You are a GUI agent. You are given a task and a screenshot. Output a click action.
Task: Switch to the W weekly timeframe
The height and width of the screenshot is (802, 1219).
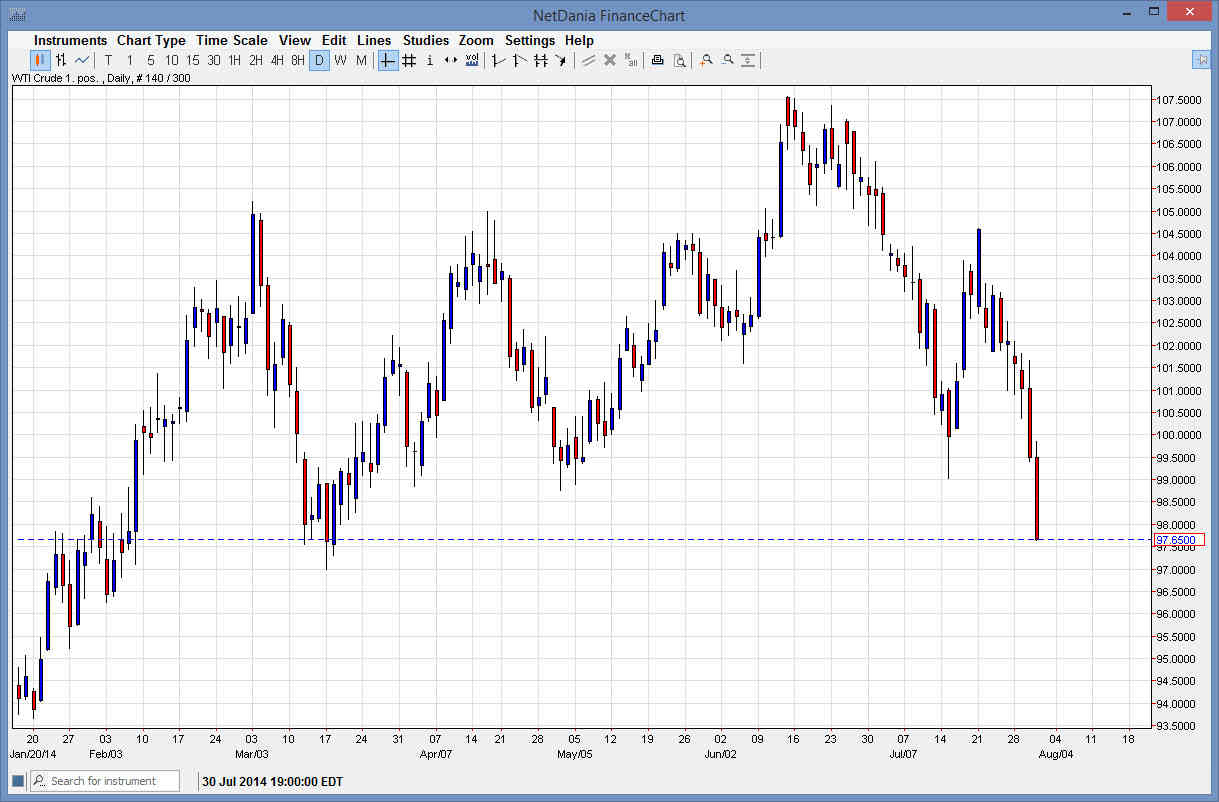340,60
